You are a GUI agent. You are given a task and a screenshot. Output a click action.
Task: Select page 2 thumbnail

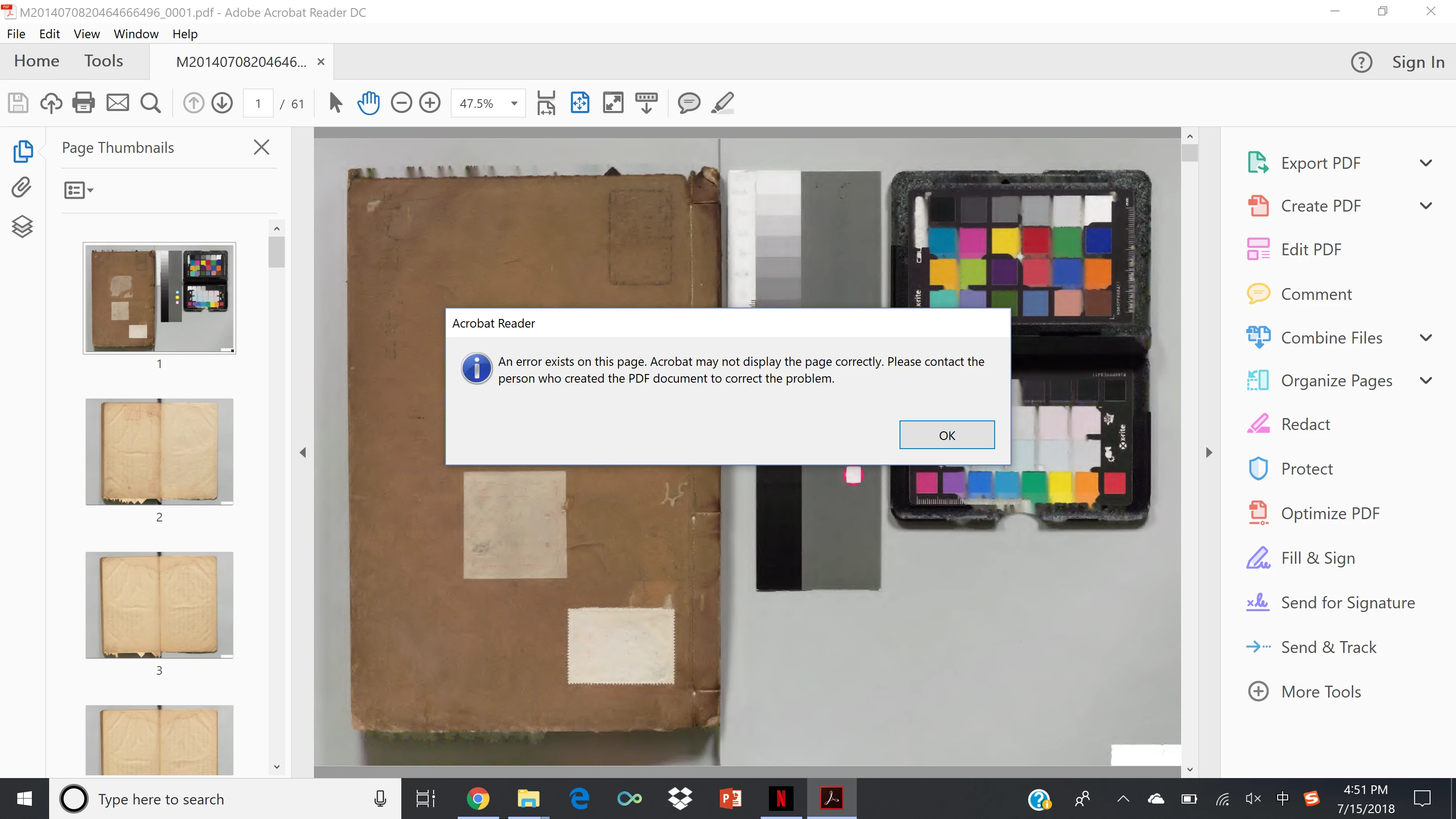coord(159,452)
